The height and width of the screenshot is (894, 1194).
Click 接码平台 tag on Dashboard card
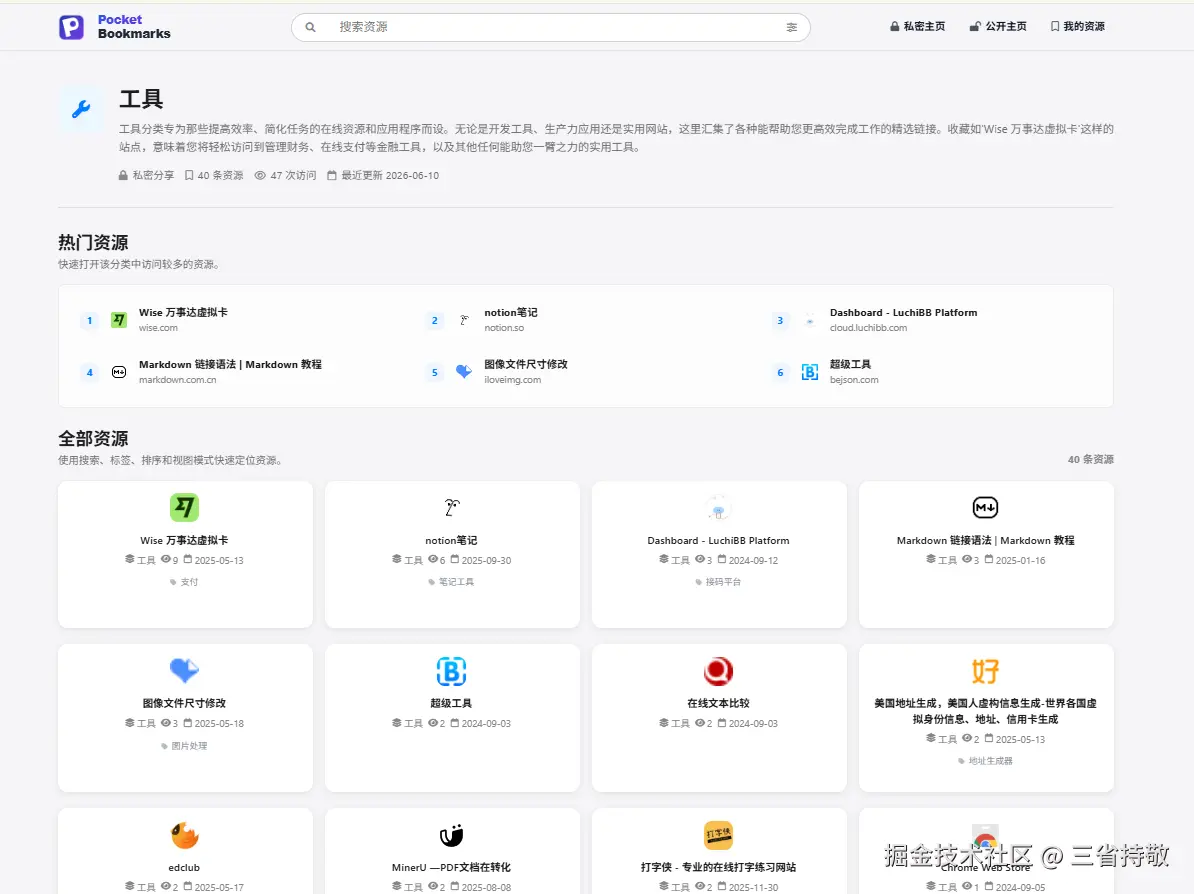(x=718, y=582)
